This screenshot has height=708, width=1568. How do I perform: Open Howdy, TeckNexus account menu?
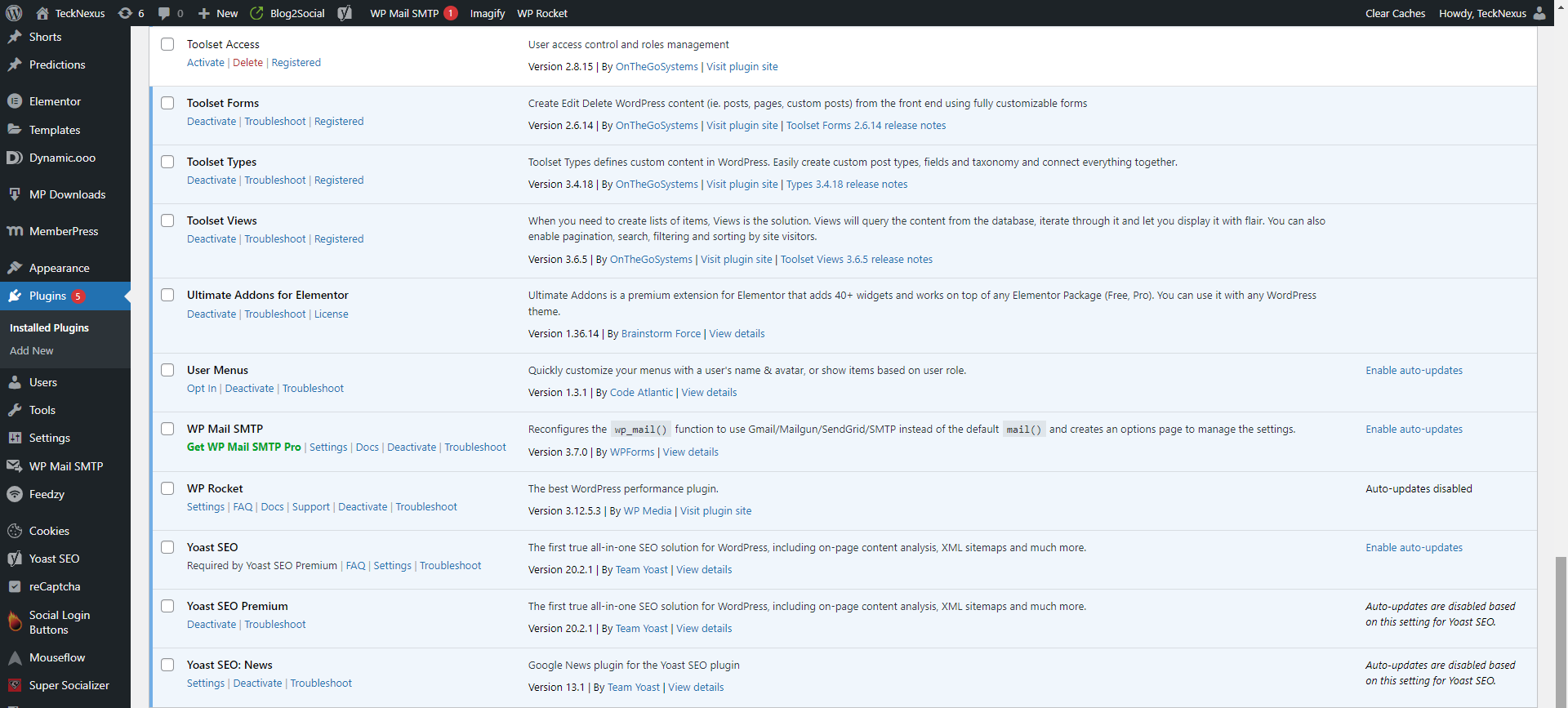click(1492, 13)
